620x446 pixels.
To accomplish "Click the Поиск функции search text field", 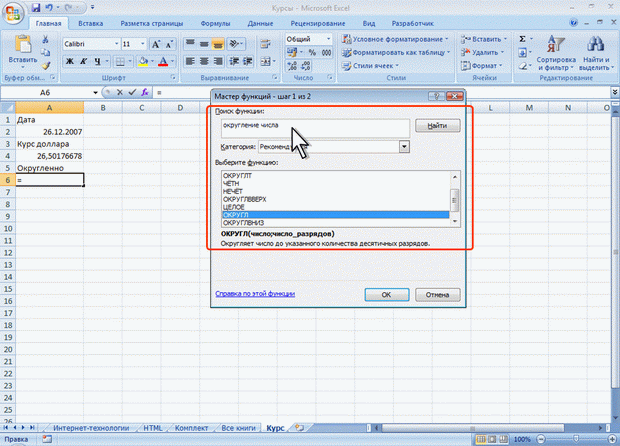I will tap(314, 127).
